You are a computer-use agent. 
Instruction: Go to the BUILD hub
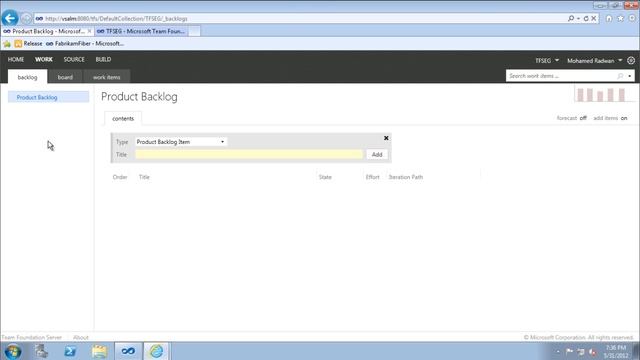(103, 60)
